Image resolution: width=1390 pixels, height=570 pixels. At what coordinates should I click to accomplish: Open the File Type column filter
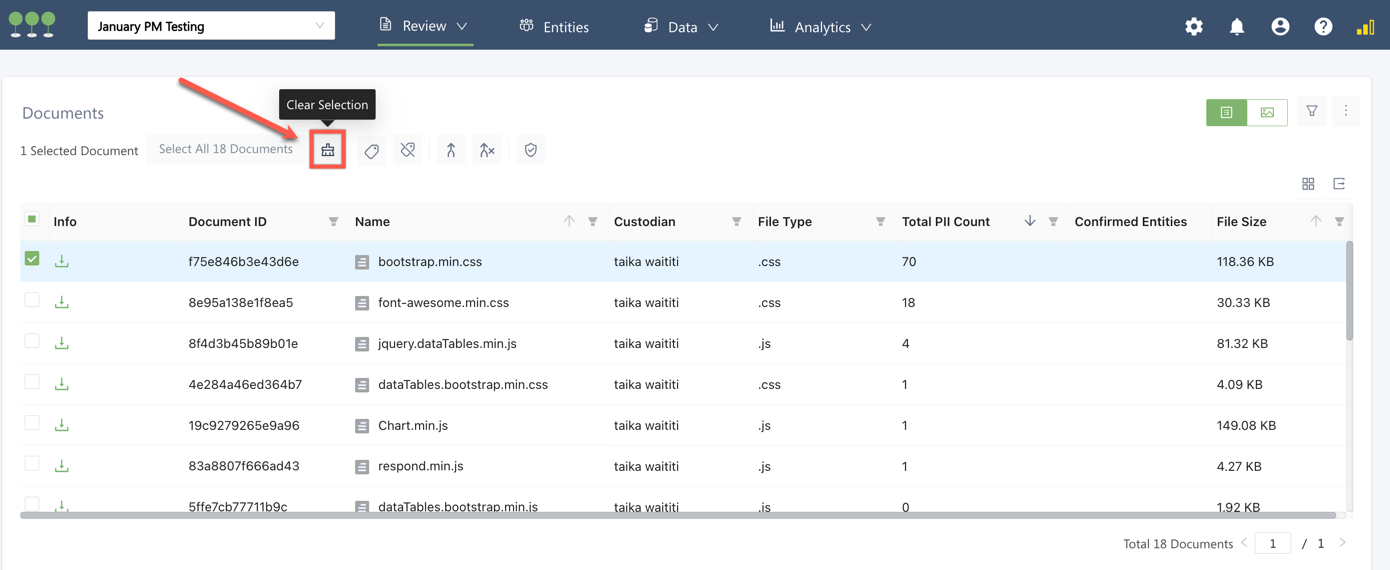880,222
